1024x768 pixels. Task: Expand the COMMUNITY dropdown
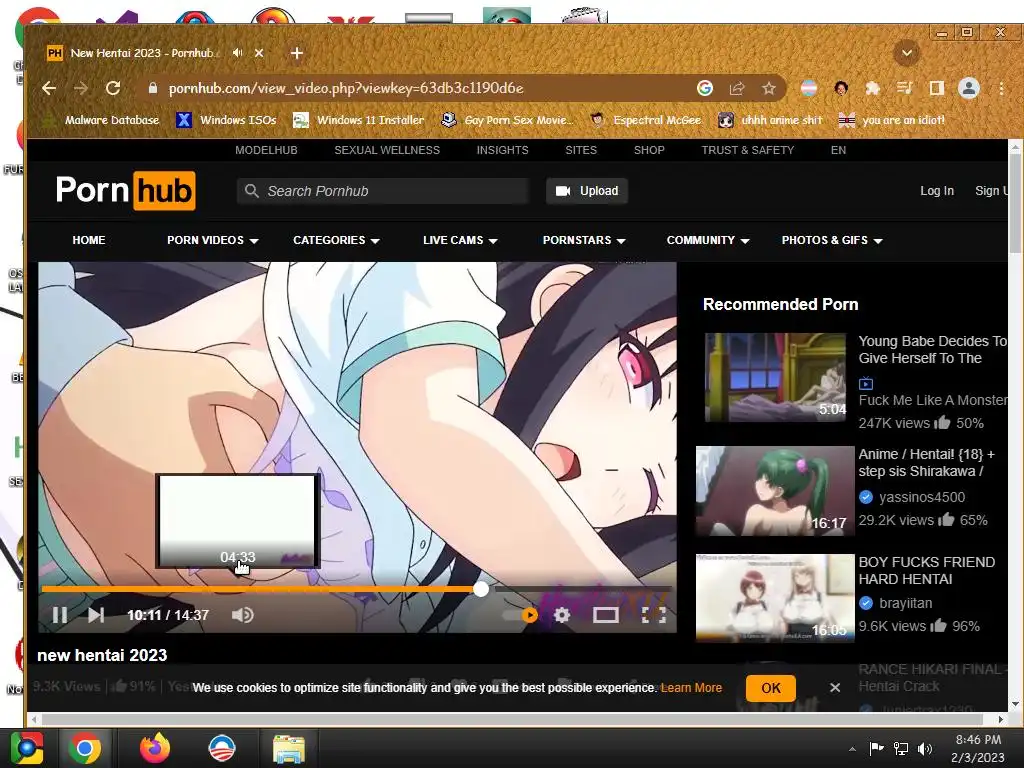(708, 240)
